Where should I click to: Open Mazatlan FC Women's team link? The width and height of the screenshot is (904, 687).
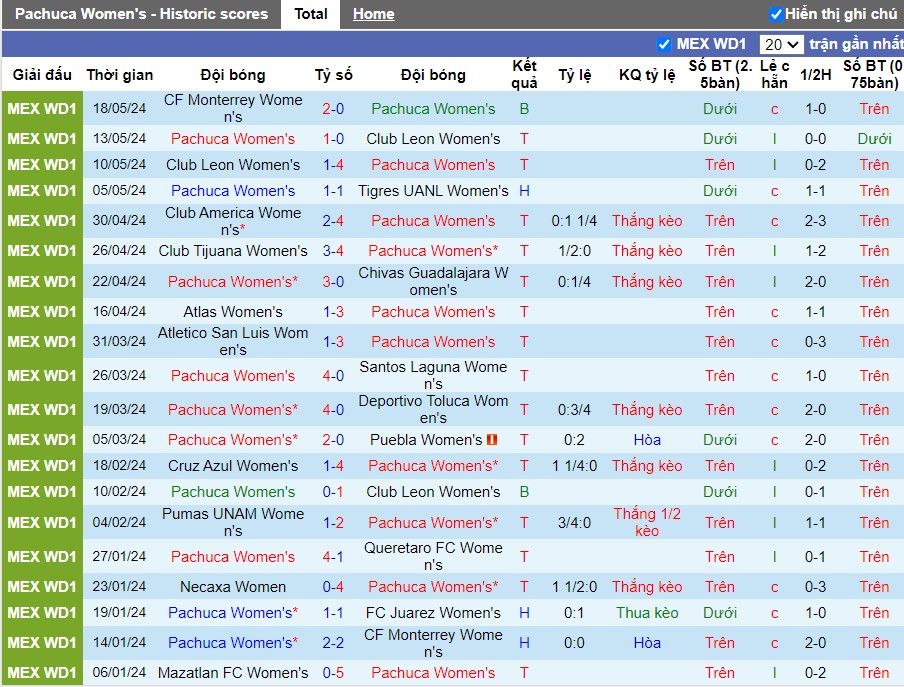coord(233,673)
